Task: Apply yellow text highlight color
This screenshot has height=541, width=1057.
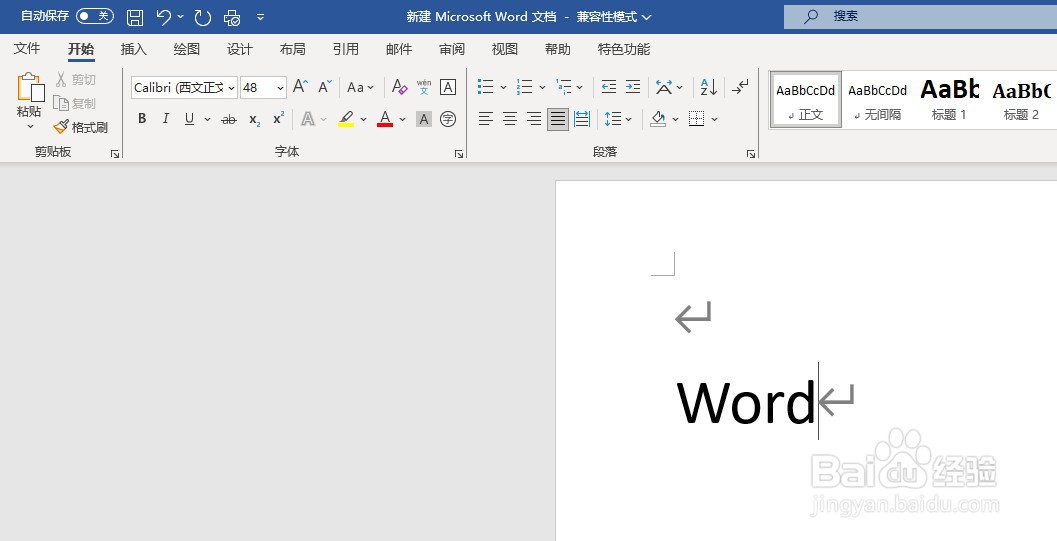Action: tap(346, 119)
